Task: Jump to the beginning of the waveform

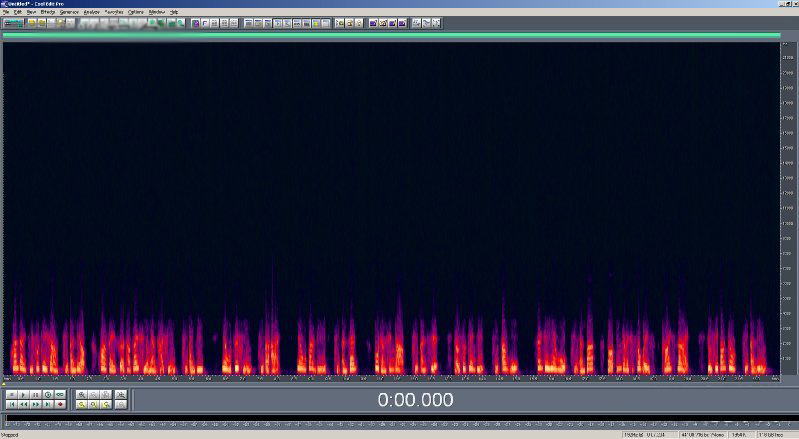Action: tap(11, 405)
